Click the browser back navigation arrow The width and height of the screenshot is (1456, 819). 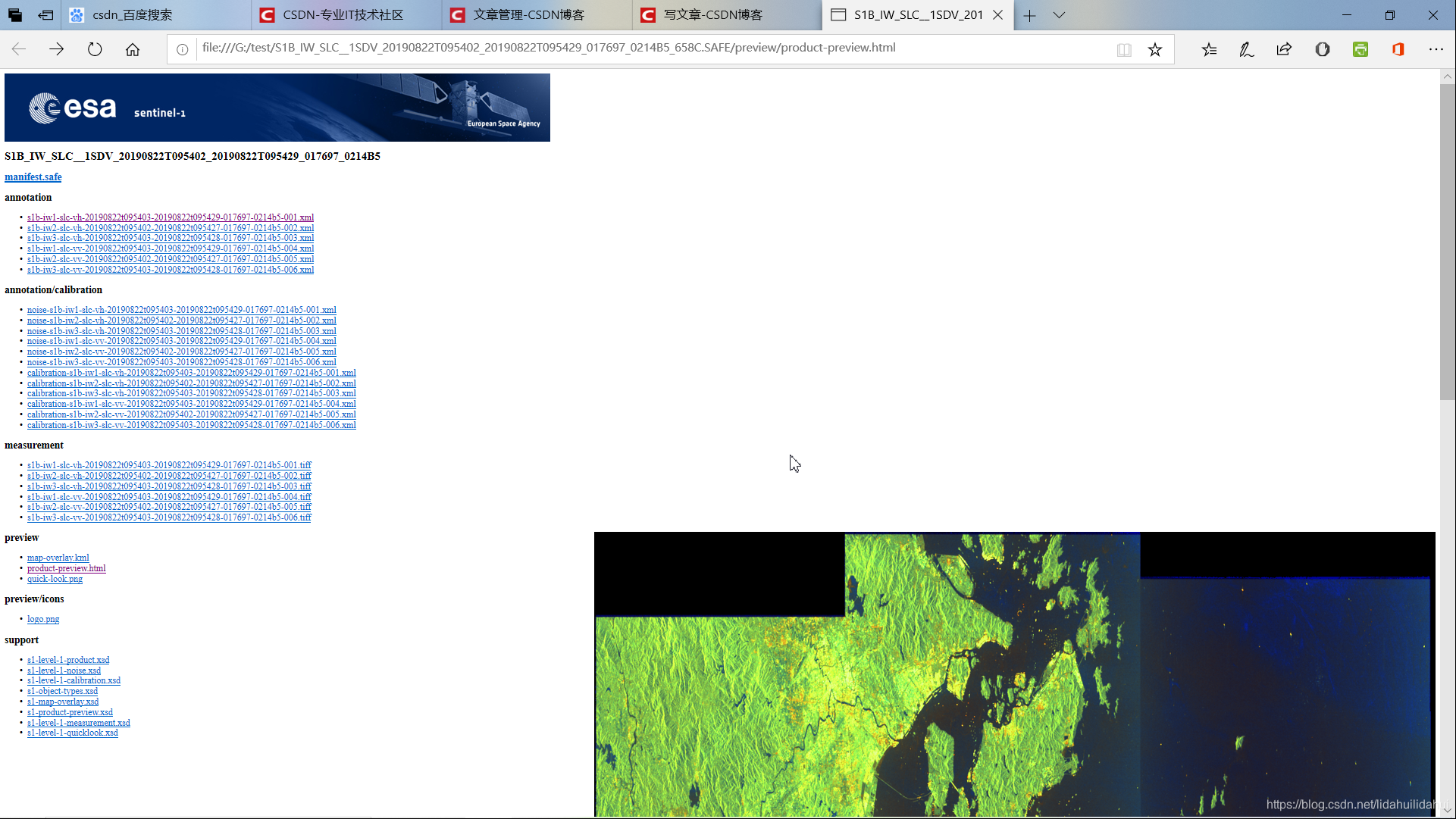pos(20,48)
